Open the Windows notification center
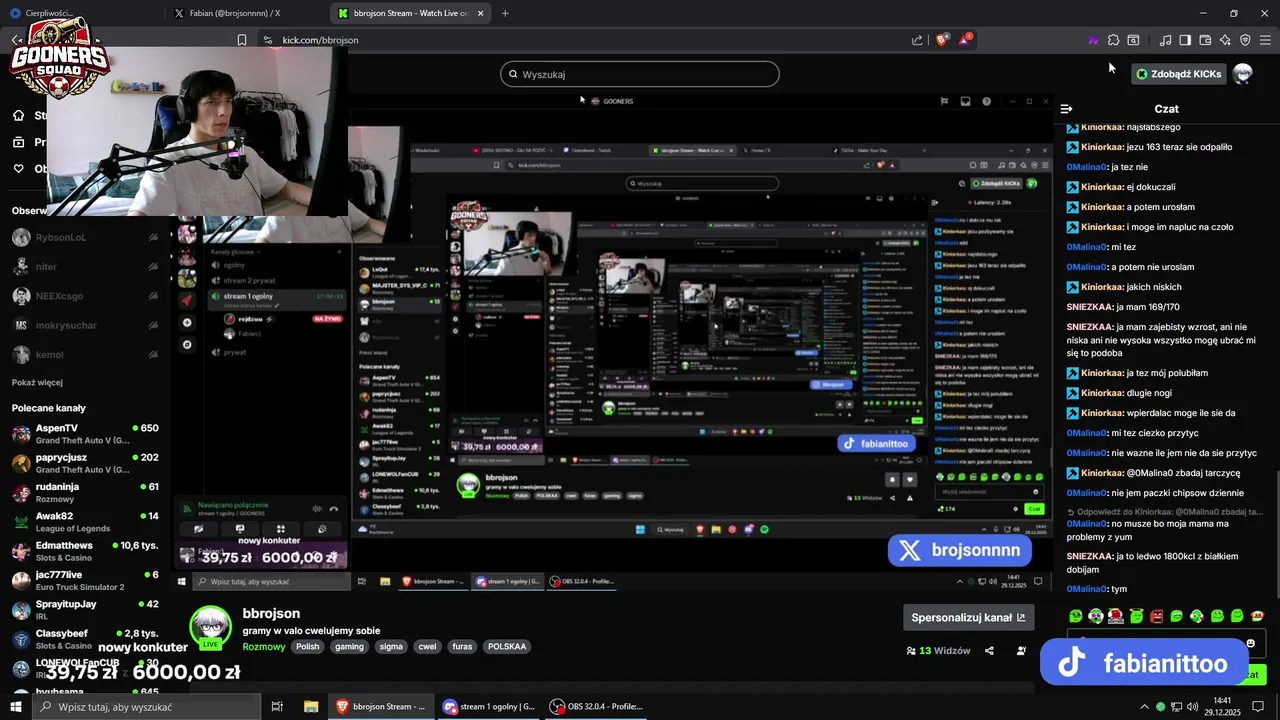Screen dimensions: 1280x720 [x=1258, y=707]
